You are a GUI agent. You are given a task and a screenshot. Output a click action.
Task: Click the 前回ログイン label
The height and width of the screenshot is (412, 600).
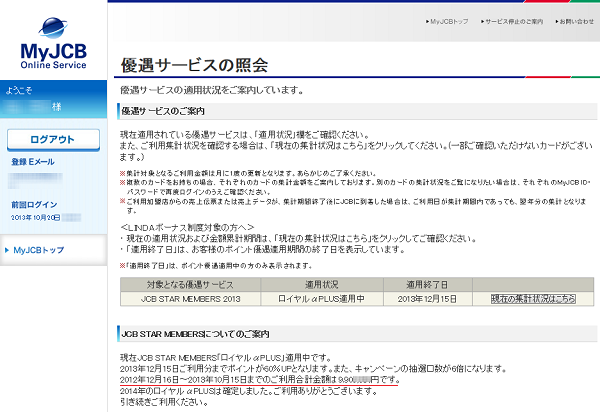tap(34, 205)
